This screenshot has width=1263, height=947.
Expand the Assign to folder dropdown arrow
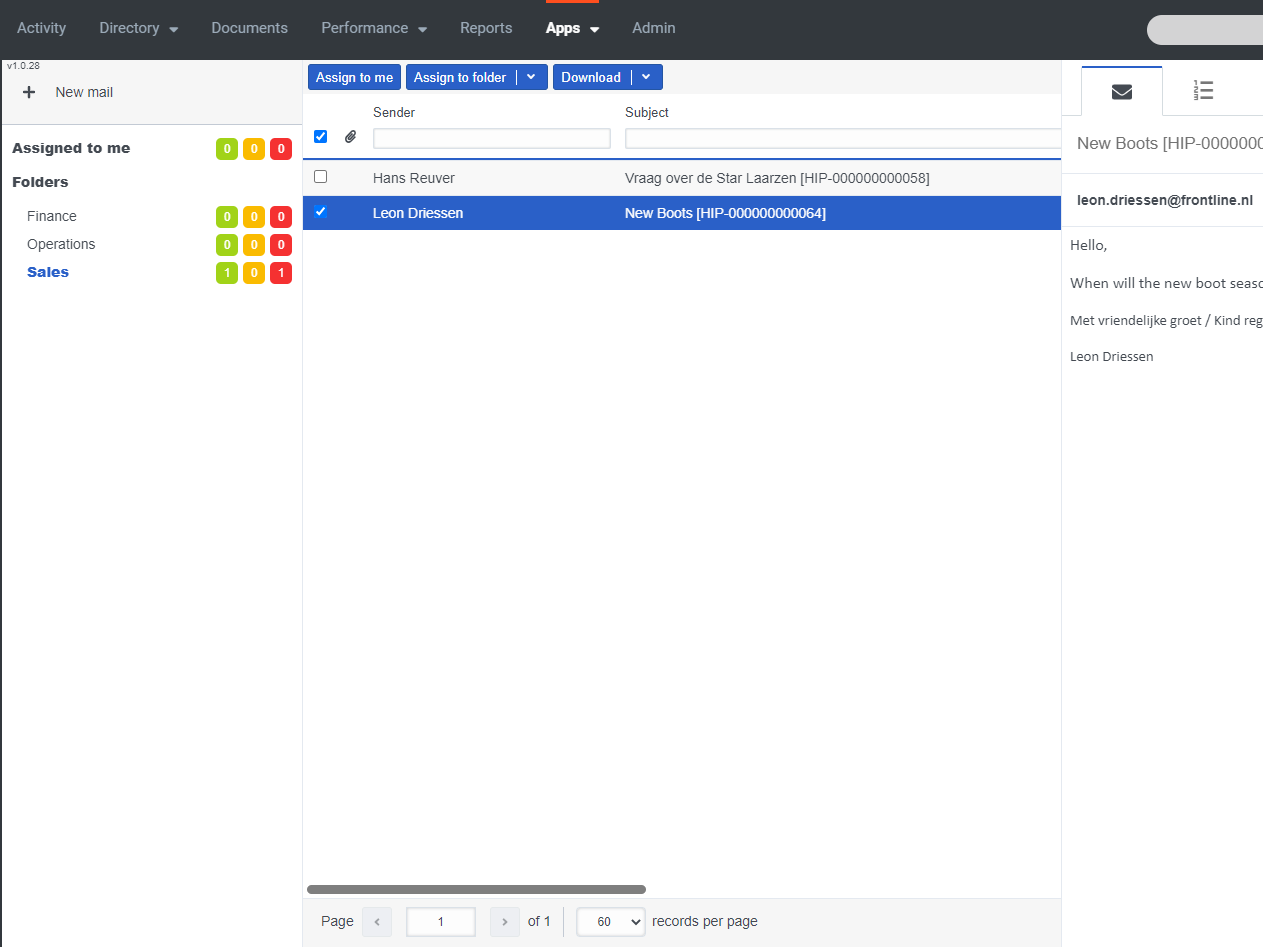click(531, 77)
